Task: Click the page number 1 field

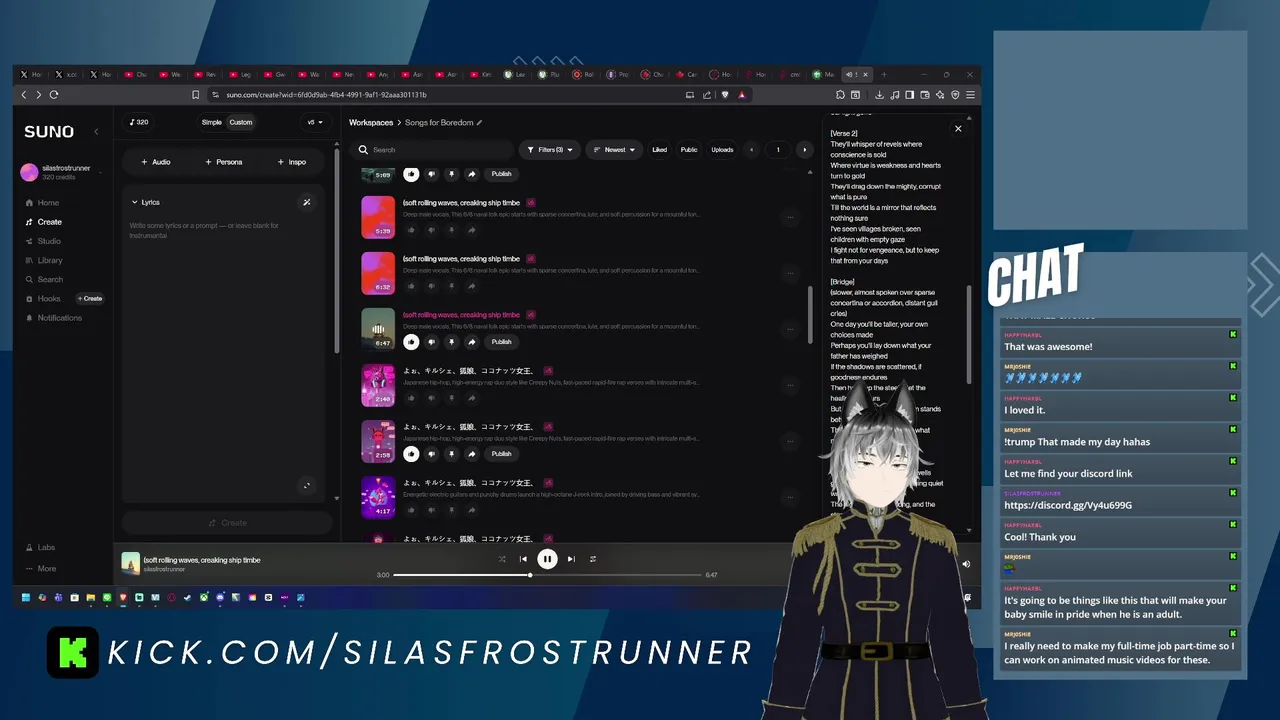Action: pyautogui.click(x=778, y=150)
